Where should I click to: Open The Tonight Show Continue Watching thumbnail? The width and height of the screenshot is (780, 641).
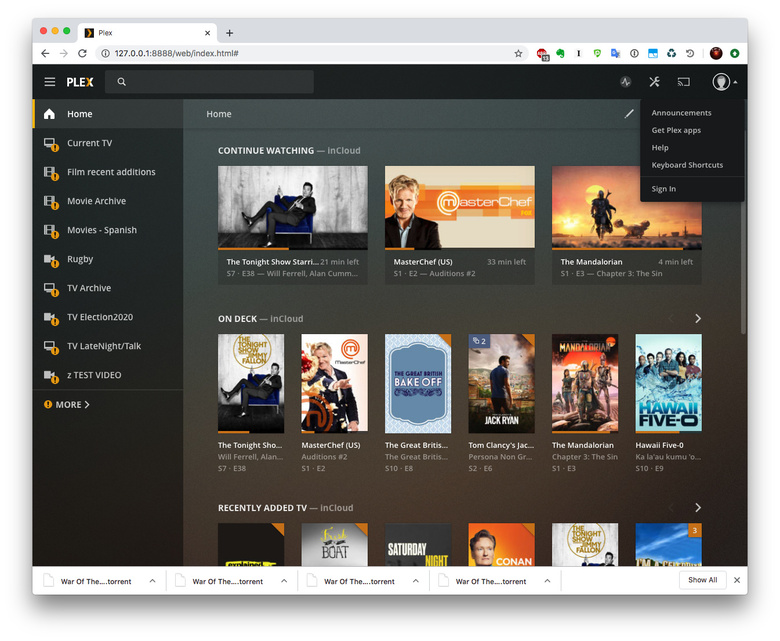(x=292, y=207)
